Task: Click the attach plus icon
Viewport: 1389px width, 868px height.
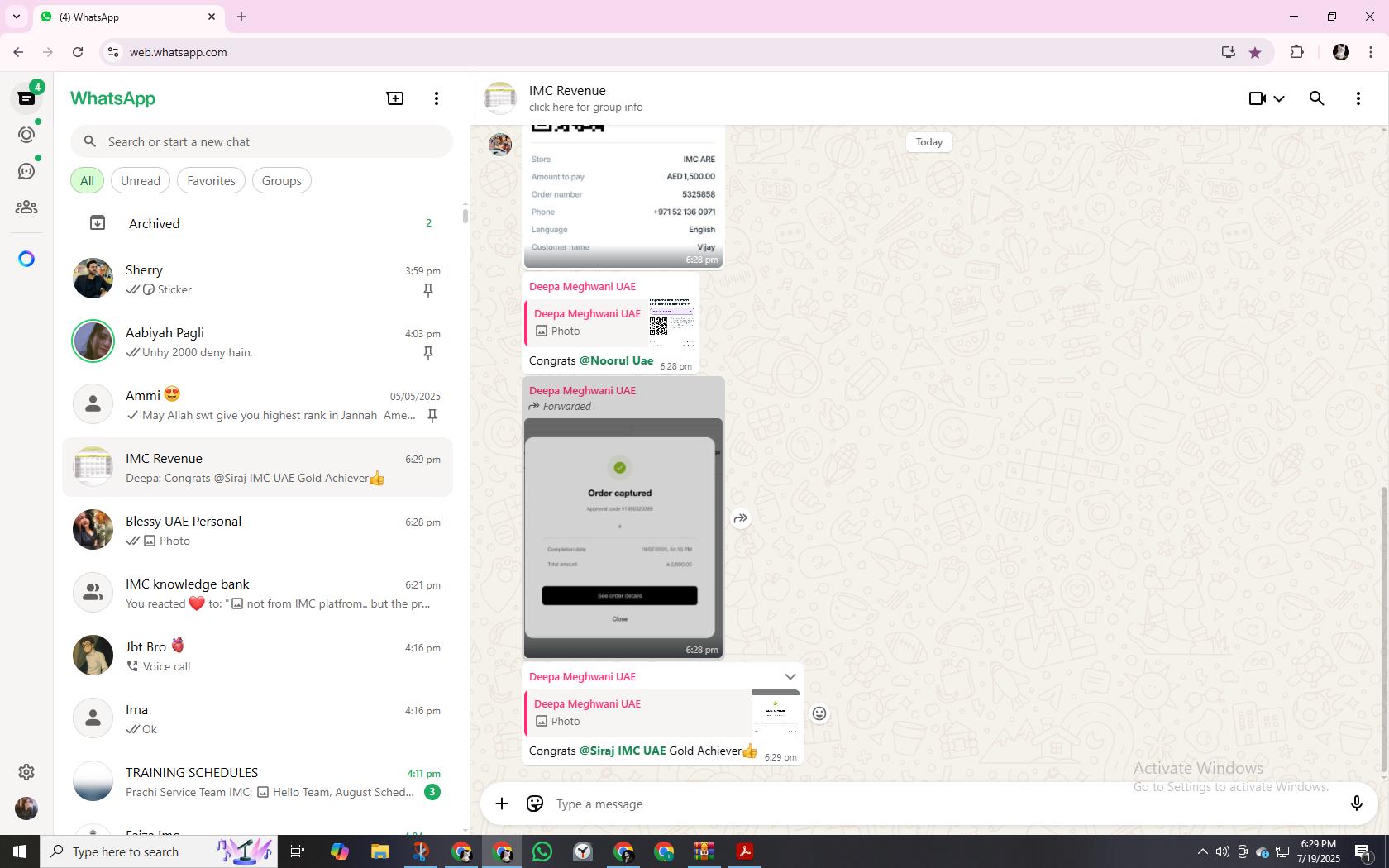Action: tap(502, 804)
